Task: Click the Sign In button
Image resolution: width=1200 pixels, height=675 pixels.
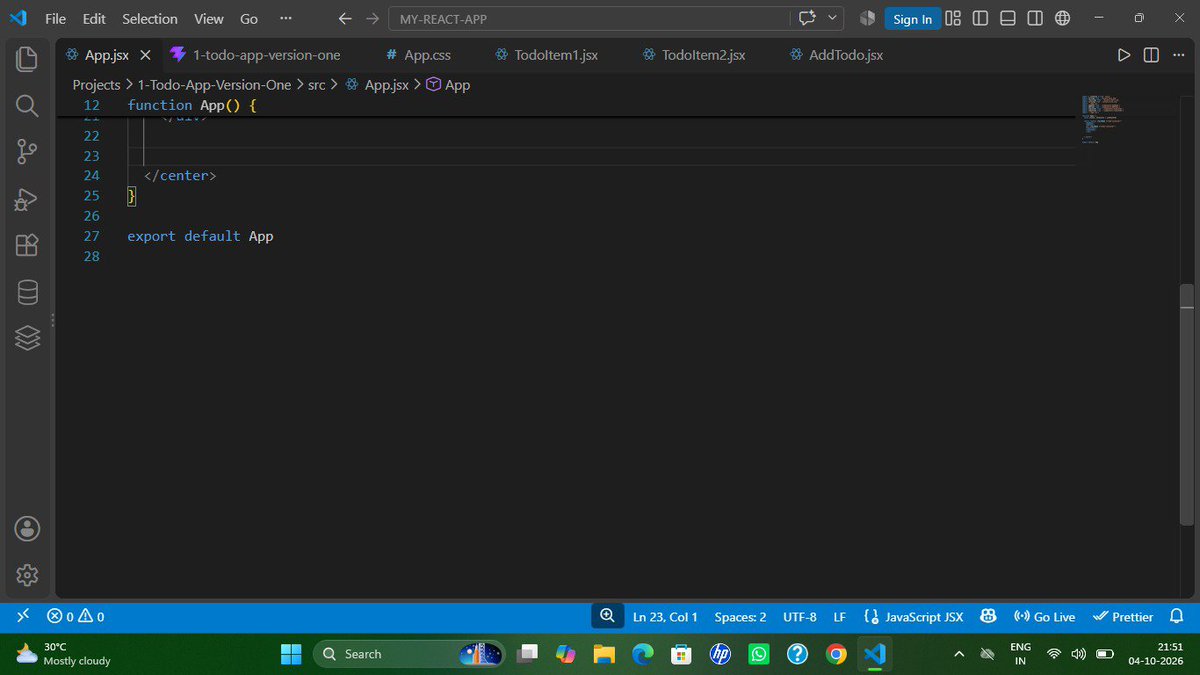Action: [x=912, y=18]
